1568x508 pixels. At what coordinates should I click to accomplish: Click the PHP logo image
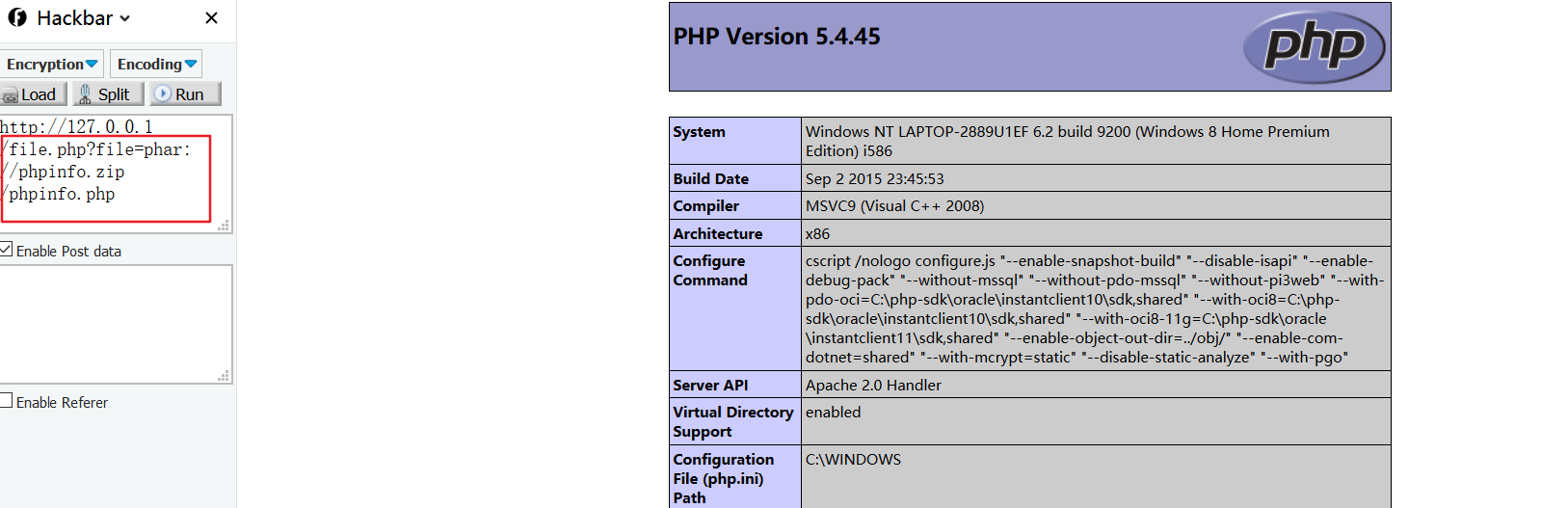pos(1314,46)
